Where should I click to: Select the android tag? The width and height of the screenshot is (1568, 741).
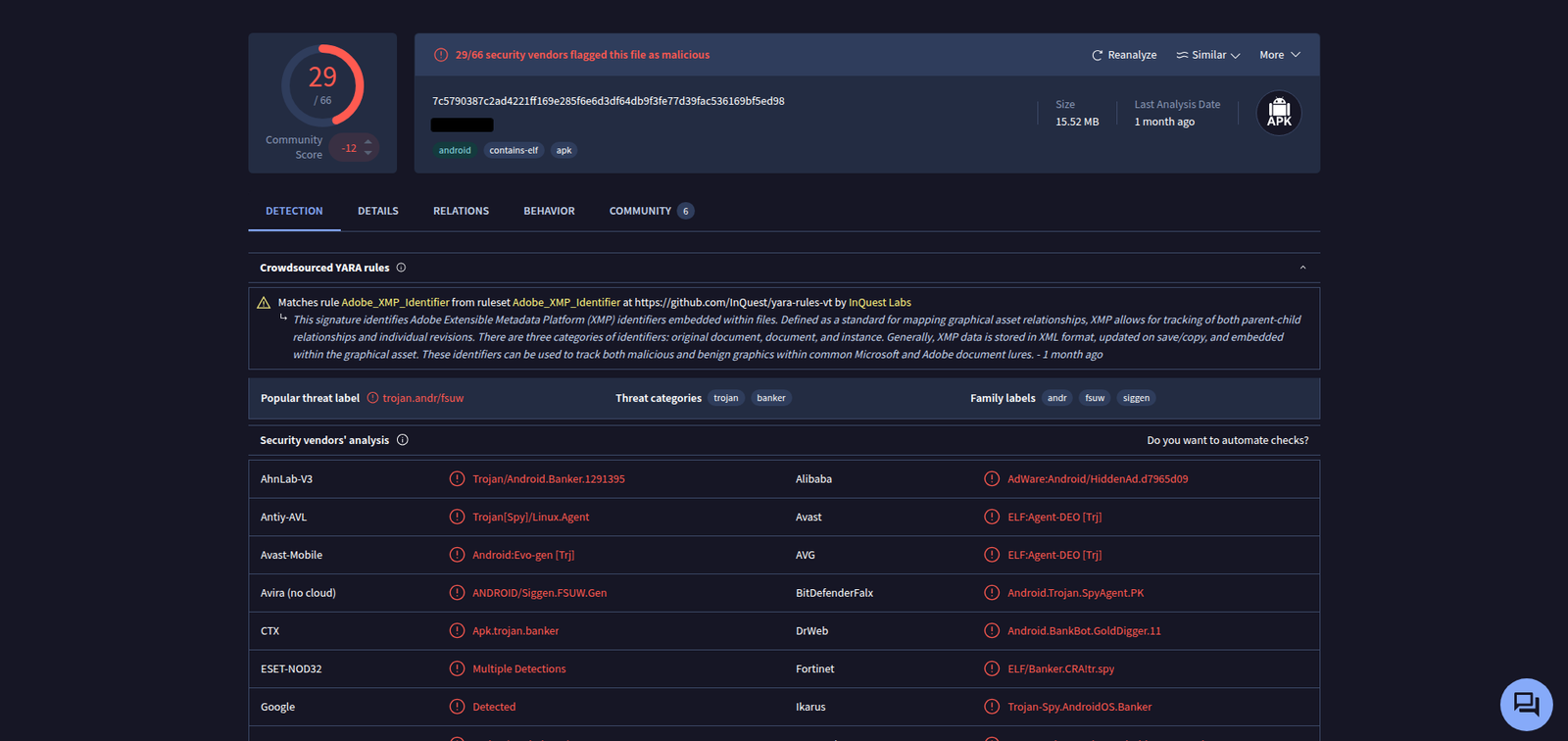[455, 150]
